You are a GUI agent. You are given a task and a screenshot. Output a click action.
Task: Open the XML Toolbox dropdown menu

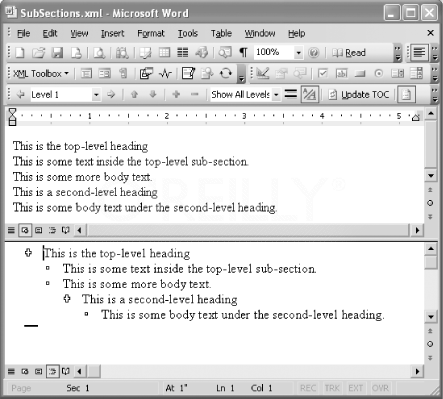41,73
